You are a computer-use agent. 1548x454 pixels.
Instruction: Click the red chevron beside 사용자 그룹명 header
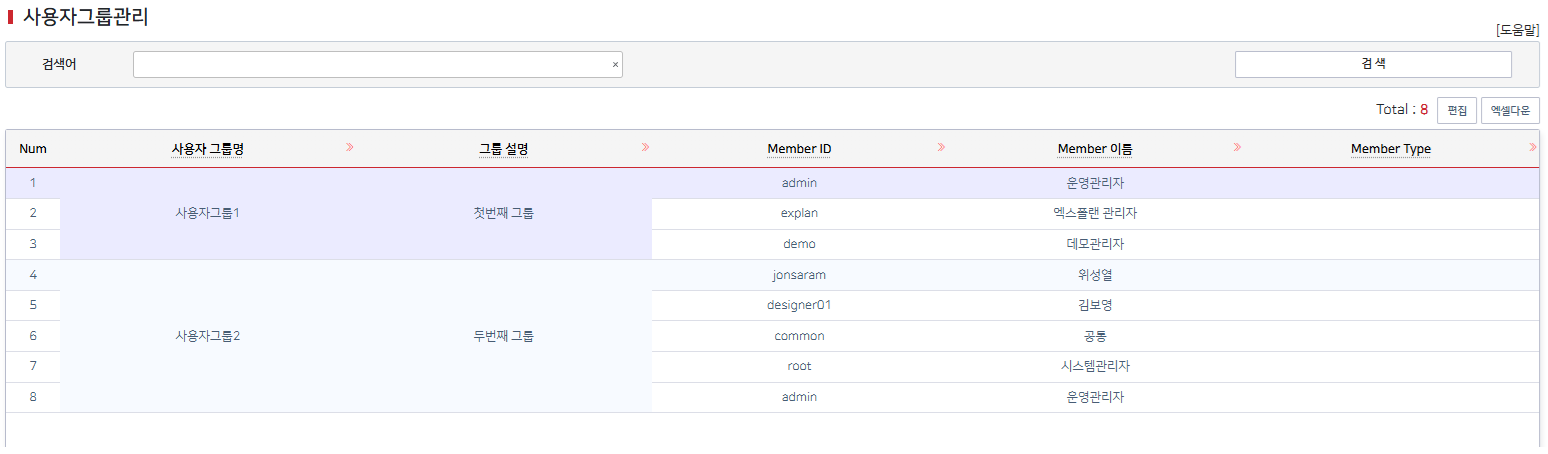pyautogui.click(x=349, y=148)
